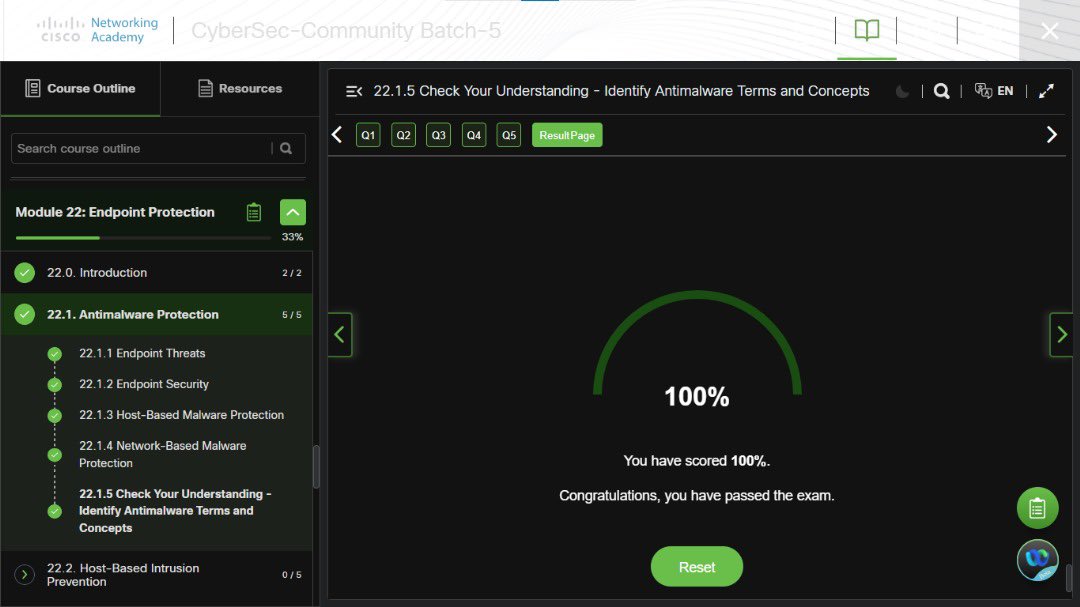The width and height of the screenshot is (1080, 607).
Task: Click the magnifier in course outline search
Action: 286,148
